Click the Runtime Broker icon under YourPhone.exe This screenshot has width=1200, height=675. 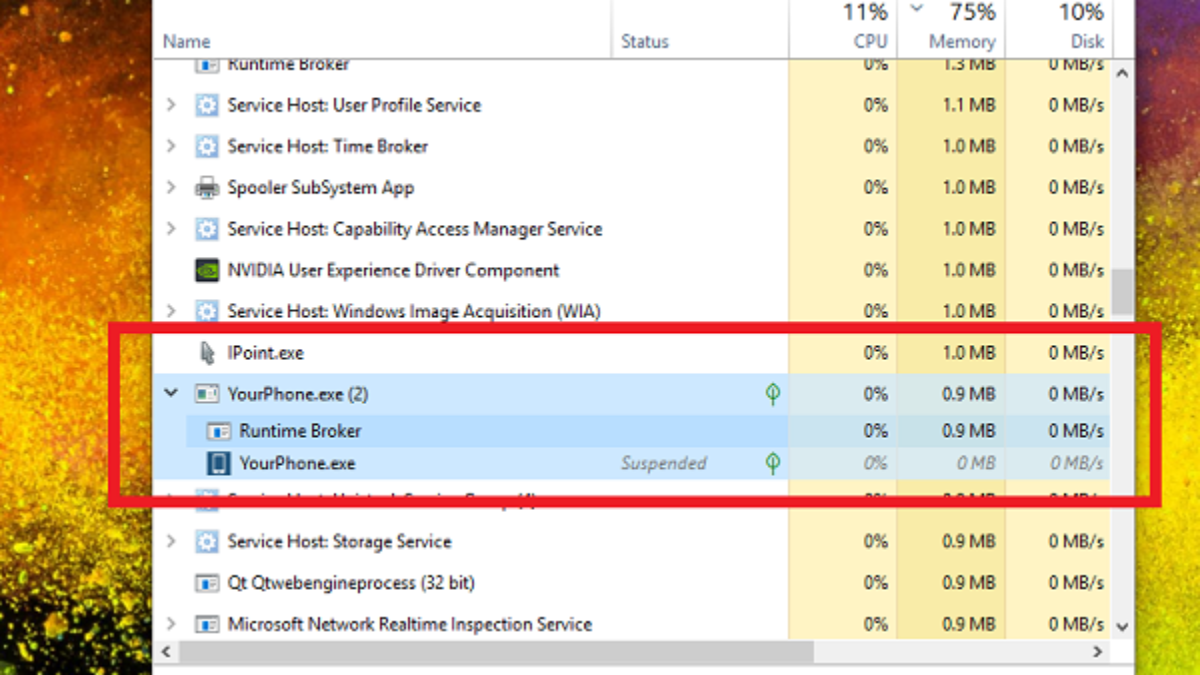218,431
